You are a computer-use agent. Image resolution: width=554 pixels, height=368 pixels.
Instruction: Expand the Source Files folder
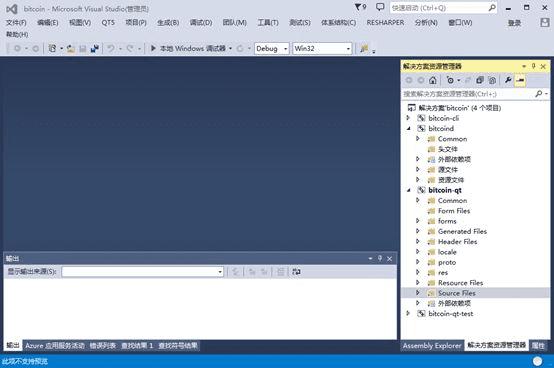pos(418,293)
